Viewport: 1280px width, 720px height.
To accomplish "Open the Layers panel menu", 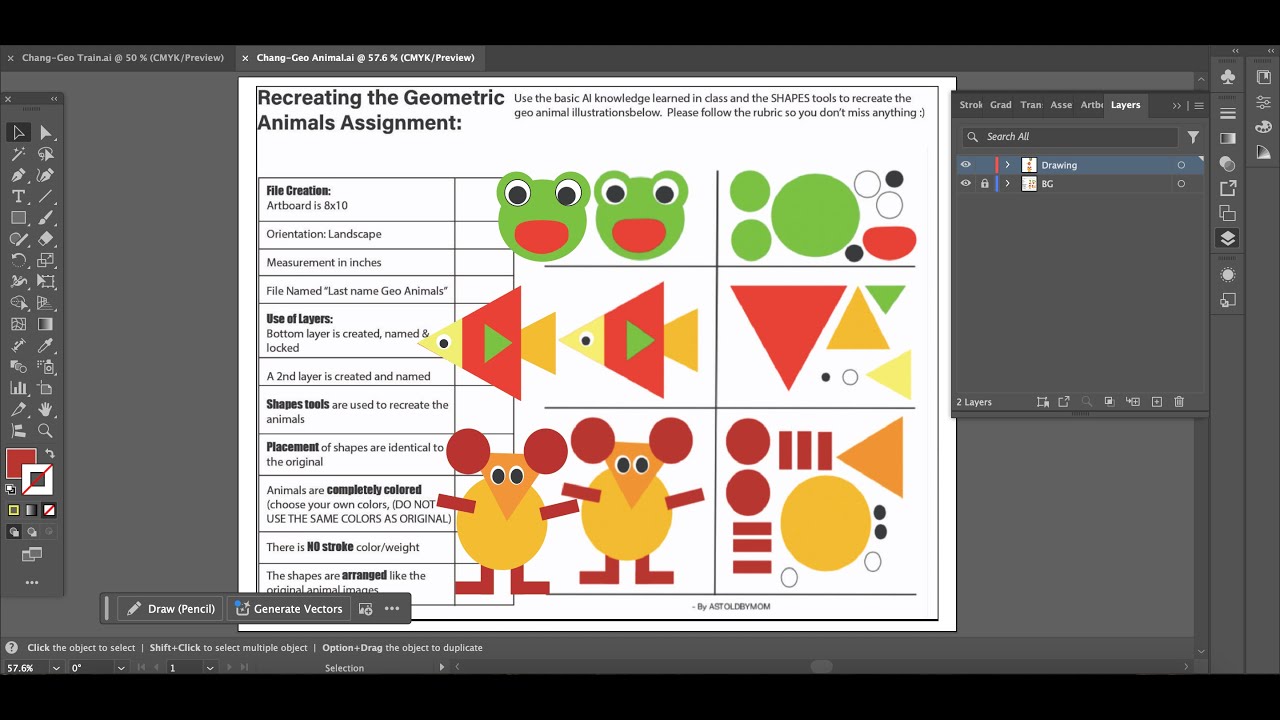I will tap(1199, 105).
